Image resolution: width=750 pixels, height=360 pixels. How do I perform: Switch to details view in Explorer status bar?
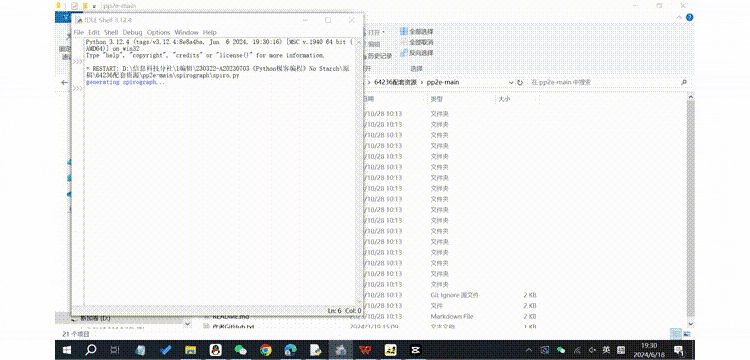tap(675, 333)
